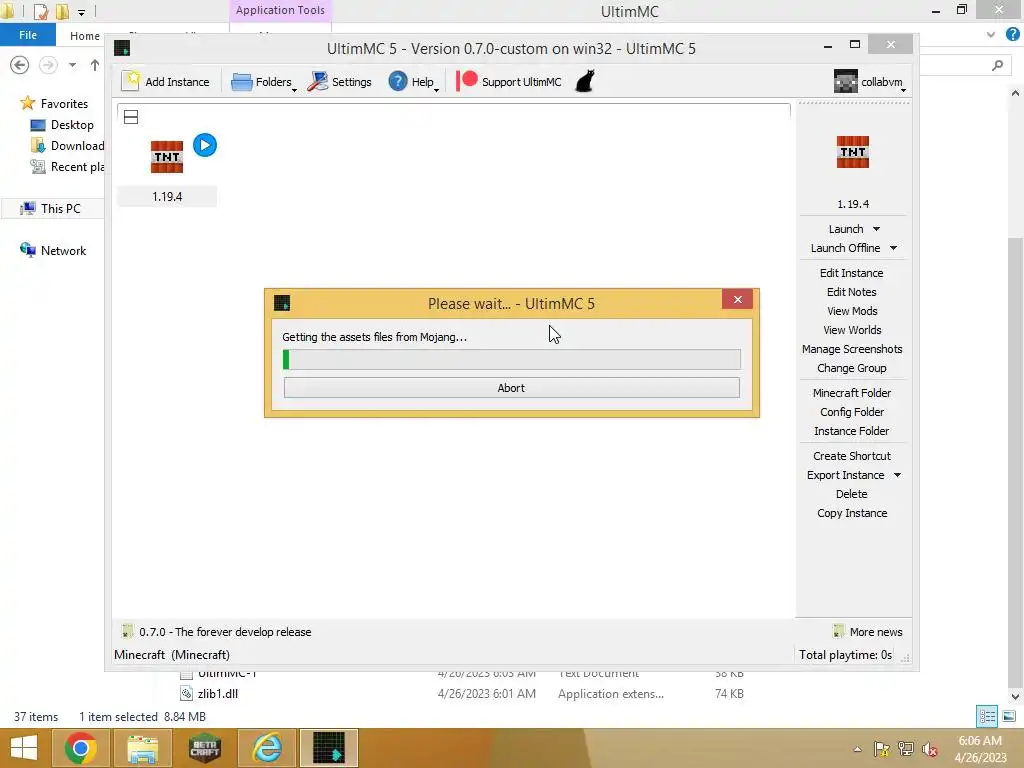Open the Help menu in the toolbar

point(413,82)
